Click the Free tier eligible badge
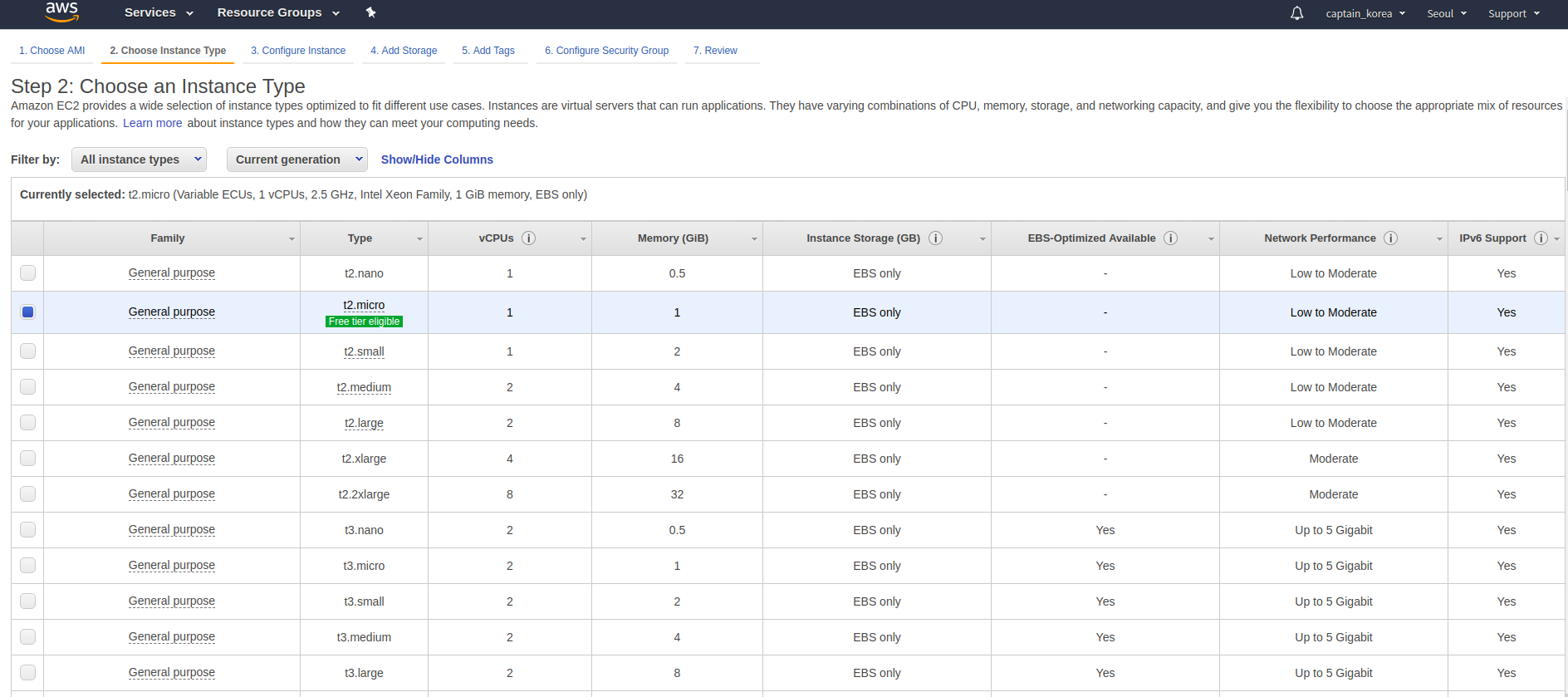 click(364, 322)
